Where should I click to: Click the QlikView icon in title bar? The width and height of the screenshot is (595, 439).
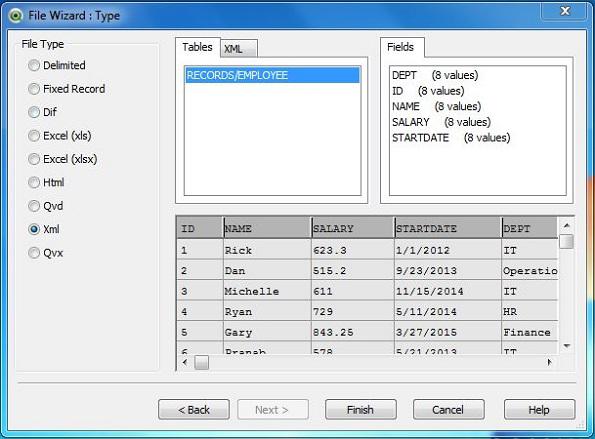click(16, 16)
